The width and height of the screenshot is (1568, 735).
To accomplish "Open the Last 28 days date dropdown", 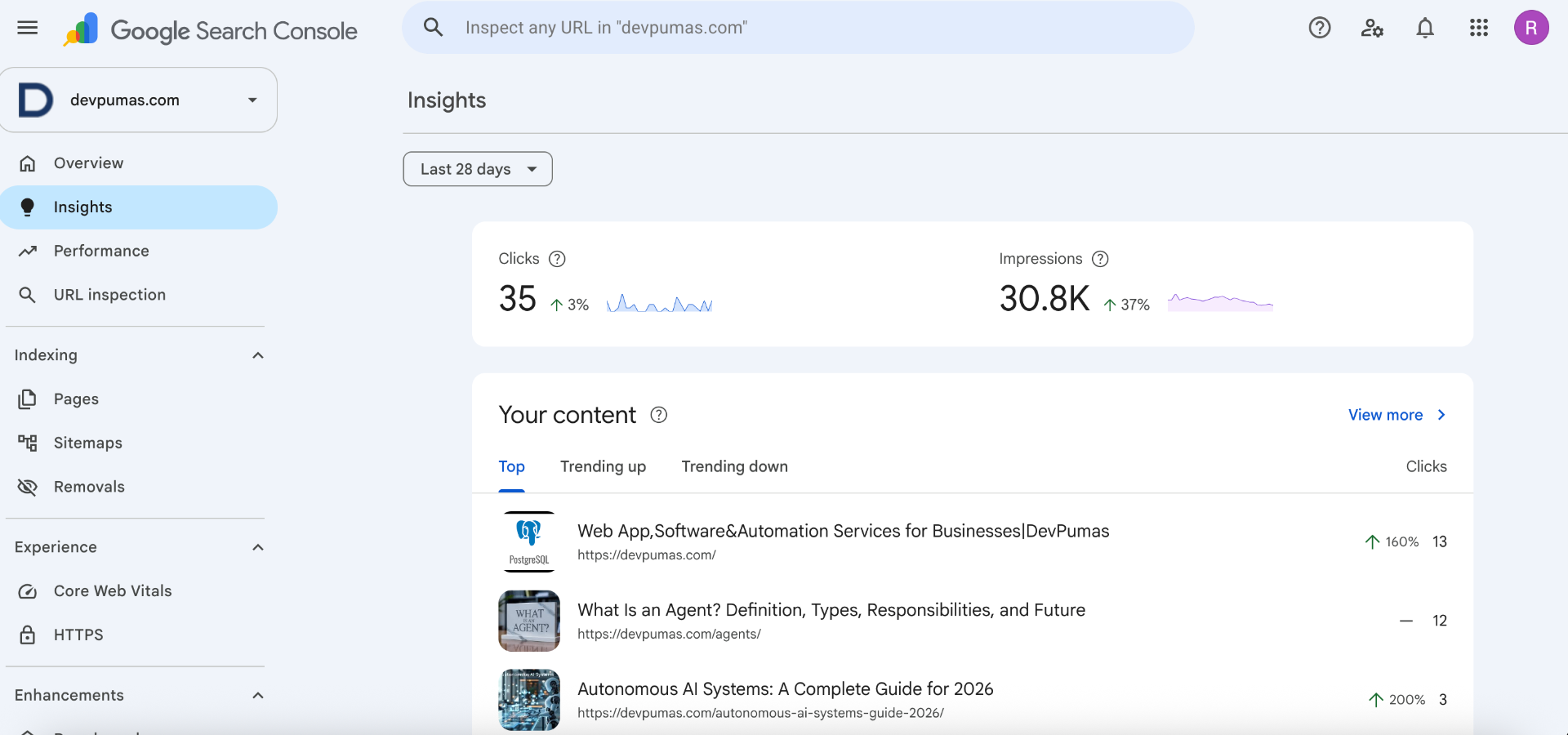I will tap(478, 169).
